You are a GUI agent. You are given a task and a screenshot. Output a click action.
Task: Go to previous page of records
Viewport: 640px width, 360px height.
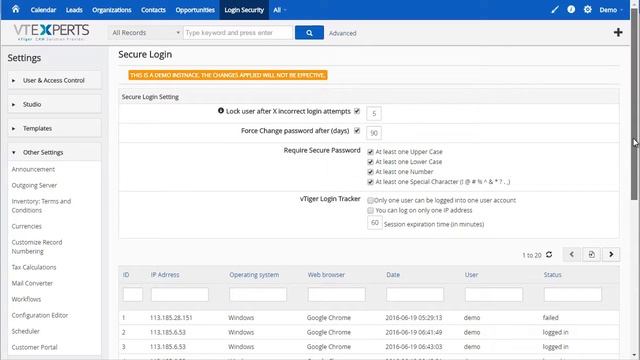point(572,255)
